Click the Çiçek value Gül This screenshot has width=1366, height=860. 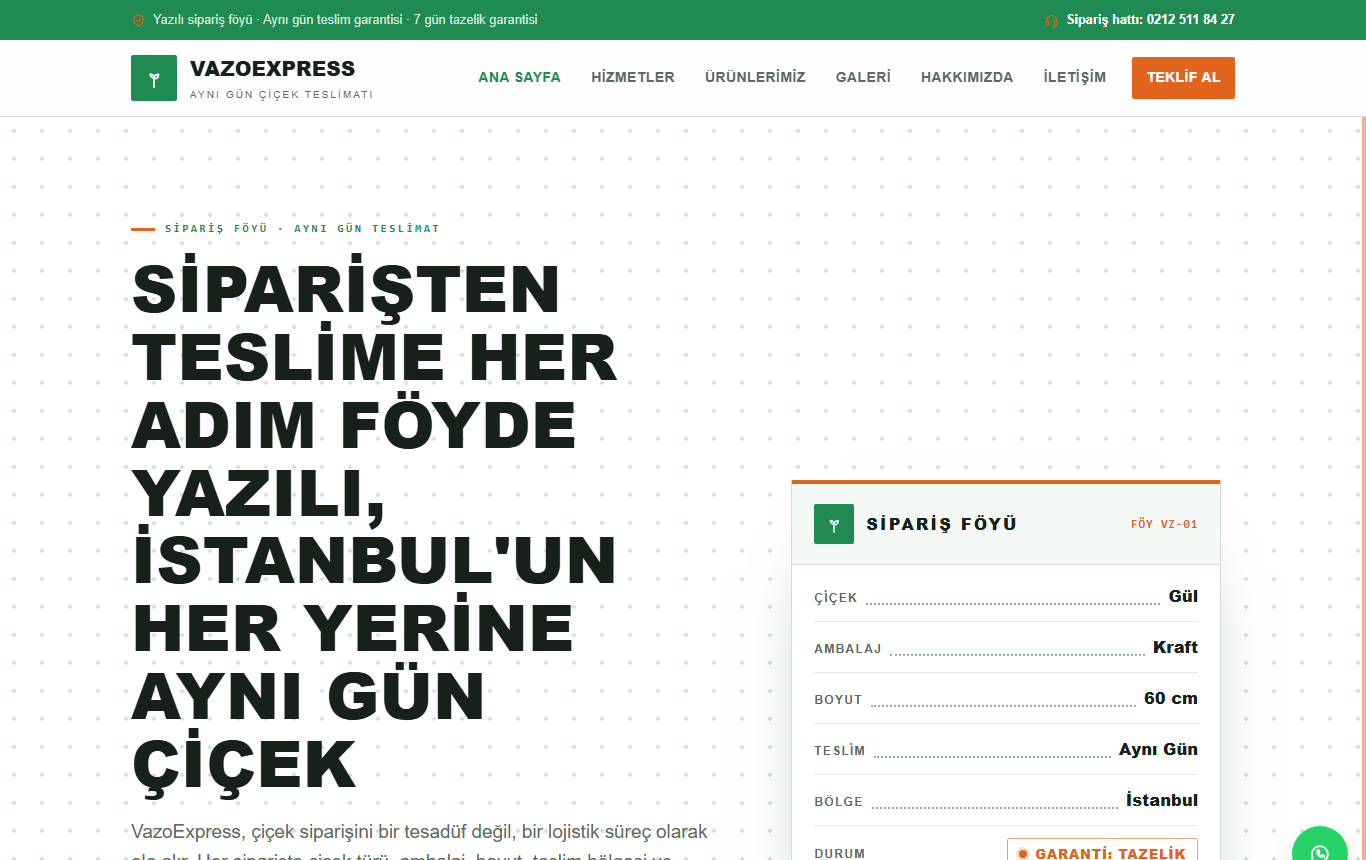coord(1183,596)
